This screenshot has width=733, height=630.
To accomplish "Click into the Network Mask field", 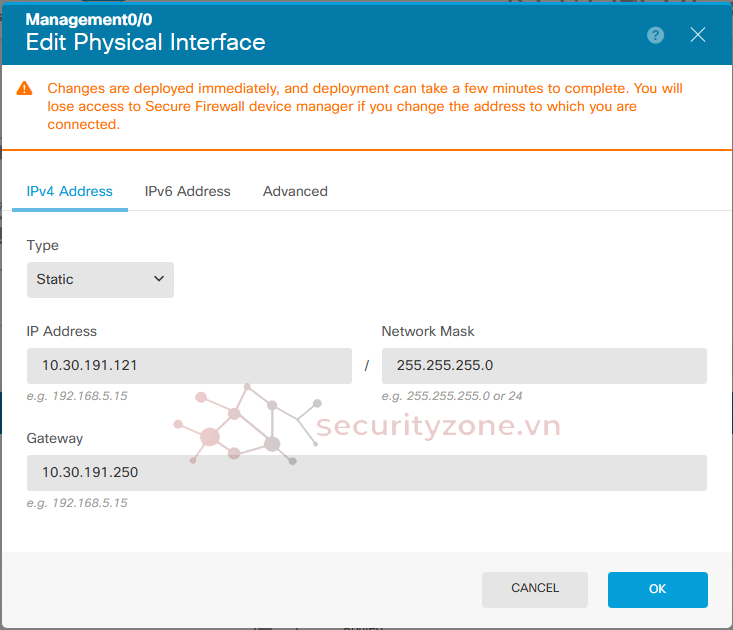I will (544, 366).
